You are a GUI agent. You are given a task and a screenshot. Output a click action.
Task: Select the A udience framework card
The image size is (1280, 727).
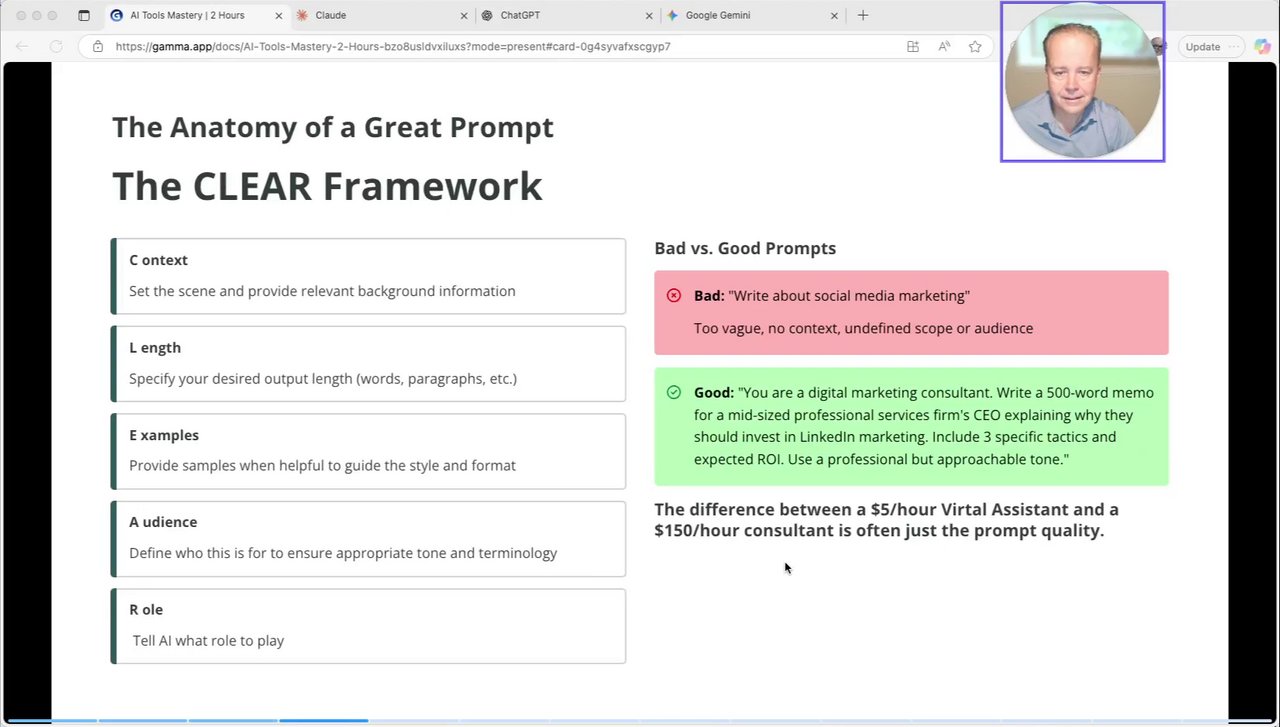(368, 539)
